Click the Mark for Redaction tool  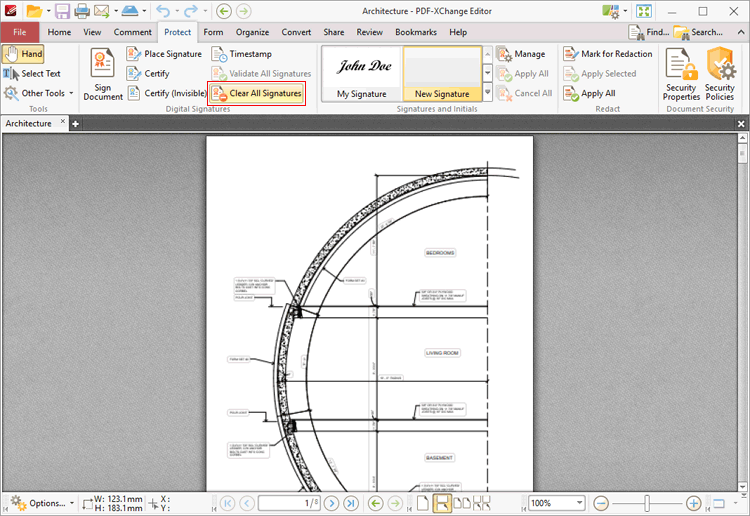[x=608, y=54]
